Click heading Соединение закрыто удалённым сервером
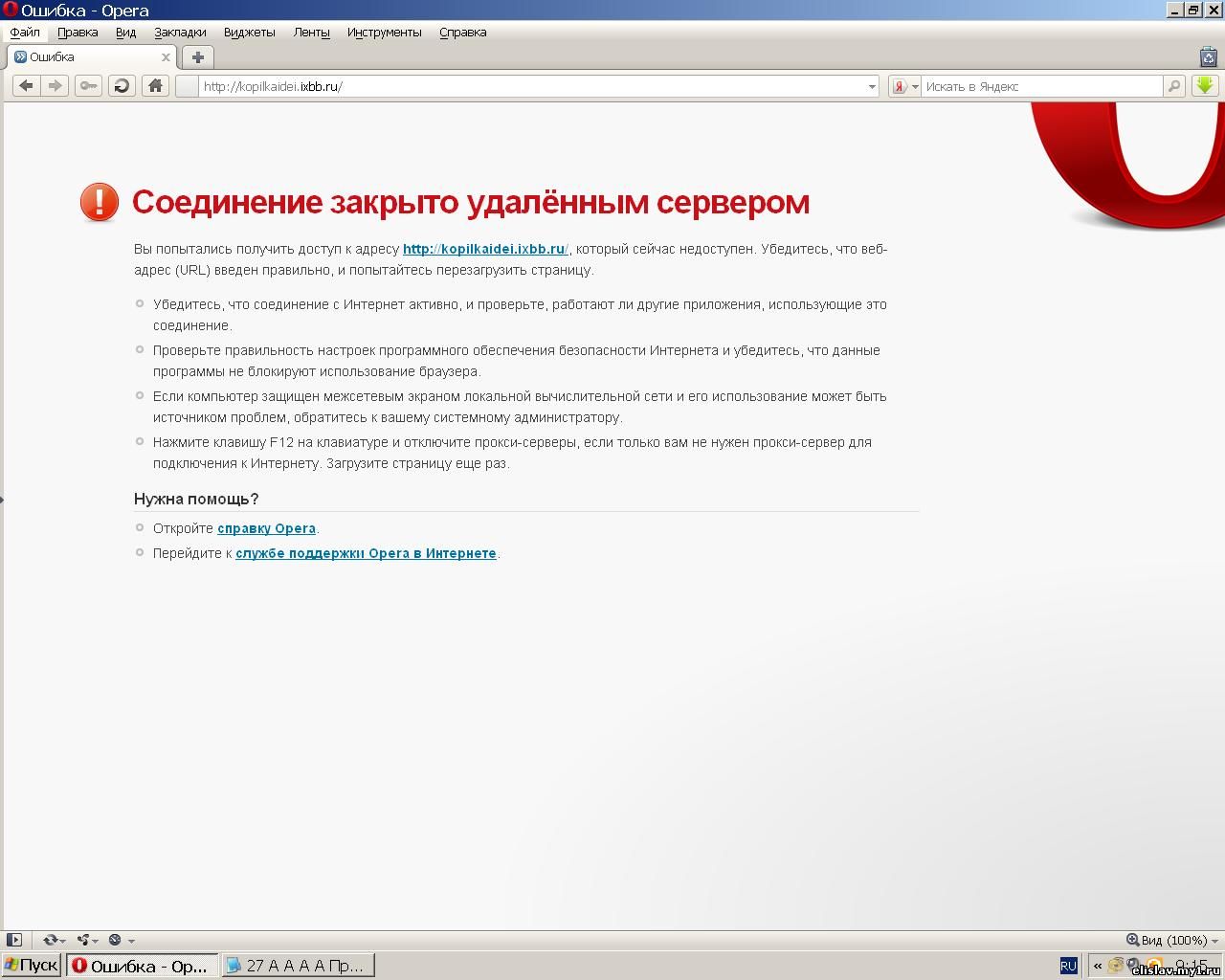 (x=471, y=202)
